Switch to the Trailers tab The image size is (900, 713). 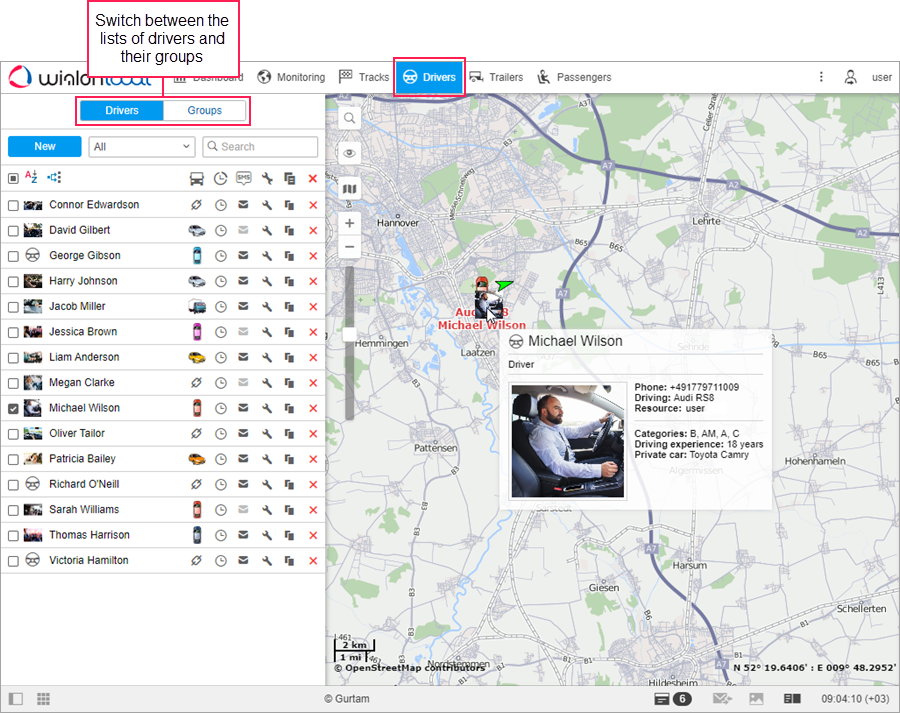pyautogui.click(x=496, y=77)
